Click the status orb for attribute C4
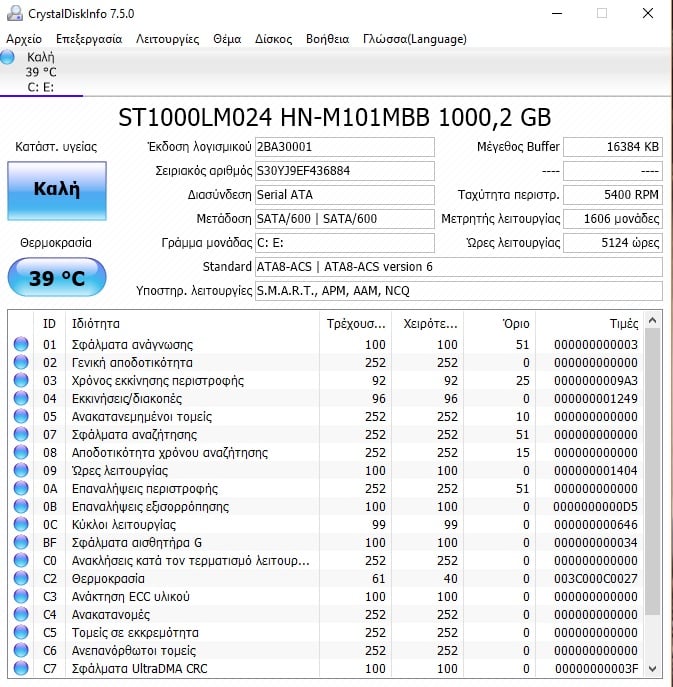673x687 pixels. click(x=21, y=614)
